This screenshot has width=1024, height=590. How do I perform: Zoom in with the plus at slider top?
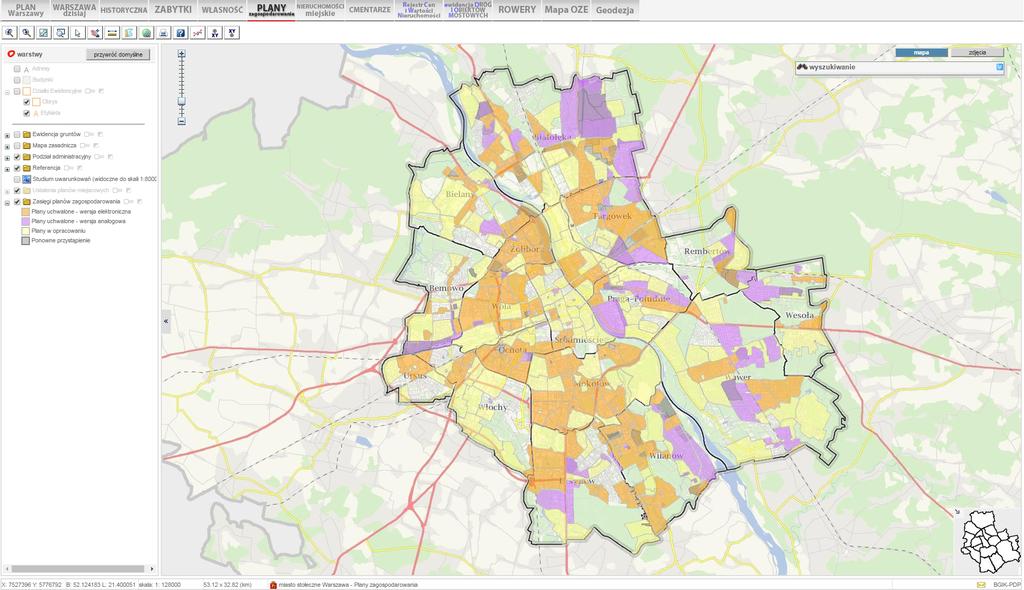(x=182, y=54)
